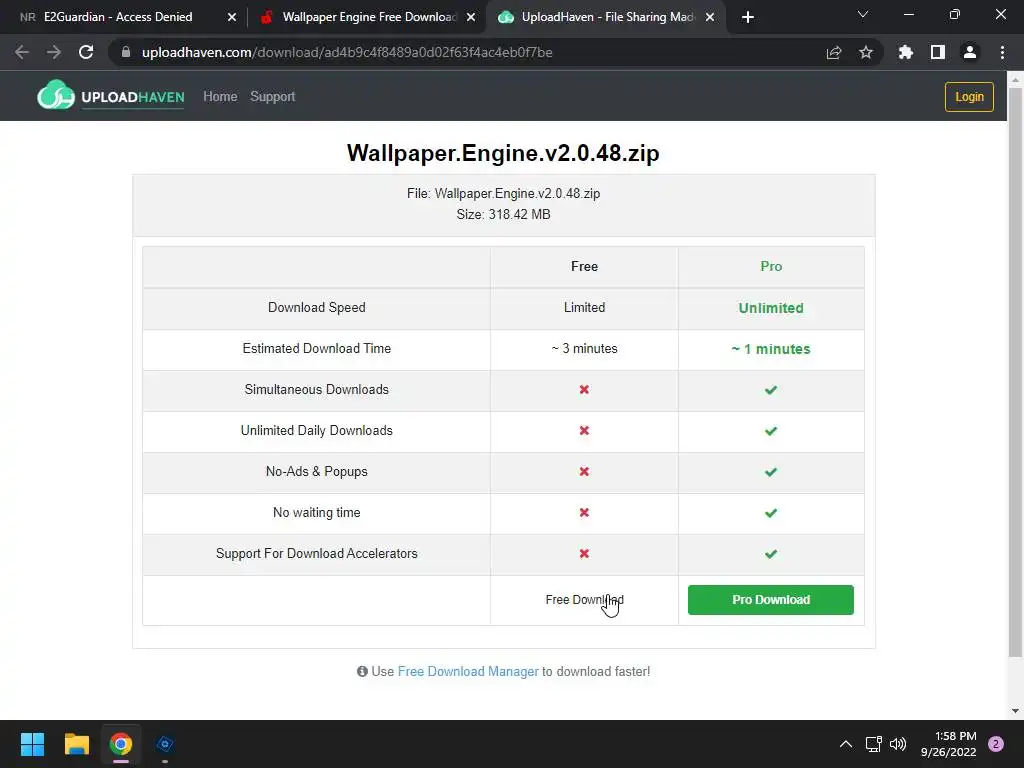
Task: Click the red X for Support For Download Accelerators
Action: 584,554
